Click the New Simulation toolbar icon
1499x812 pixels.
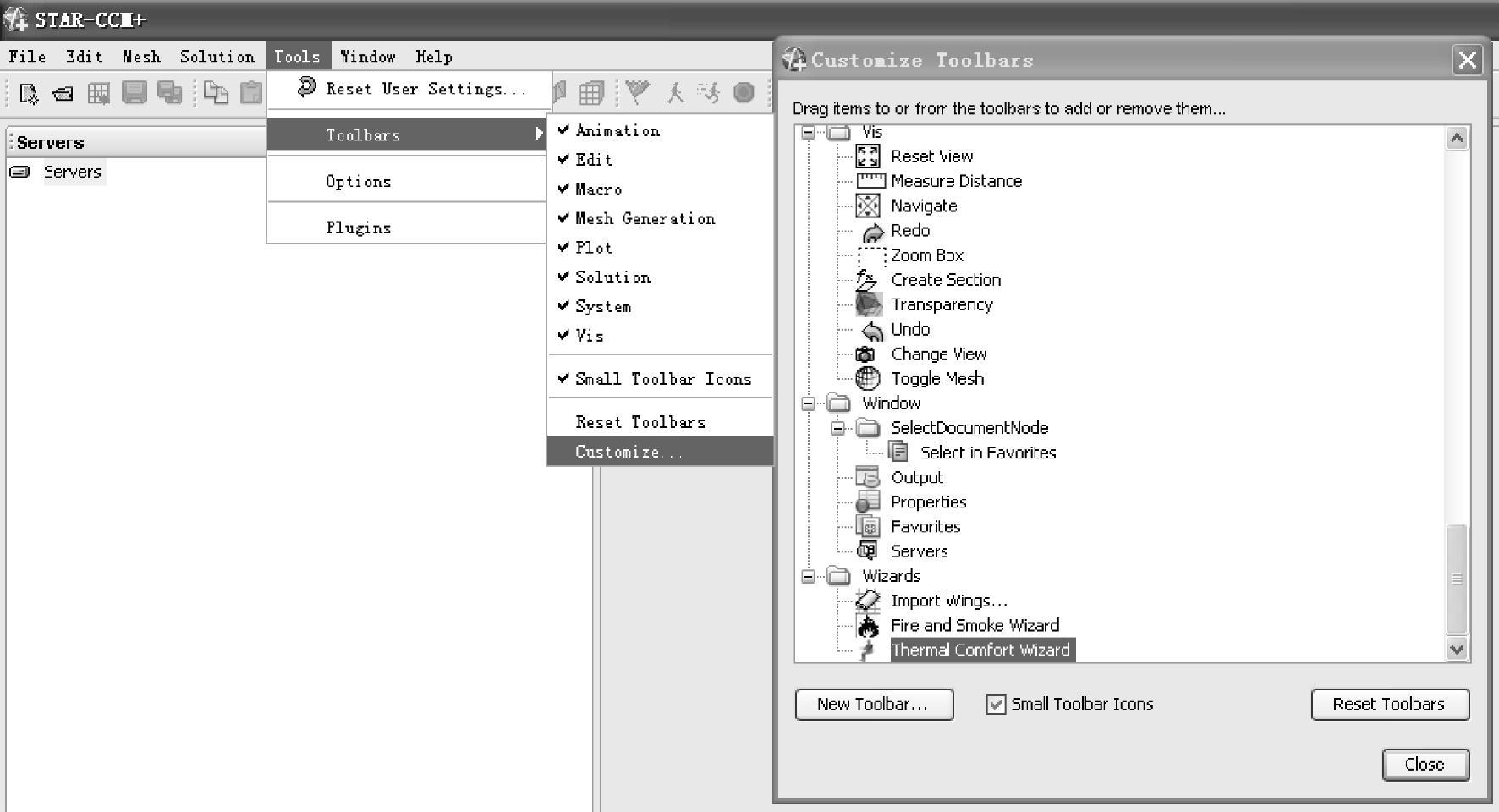pos(28,93)
